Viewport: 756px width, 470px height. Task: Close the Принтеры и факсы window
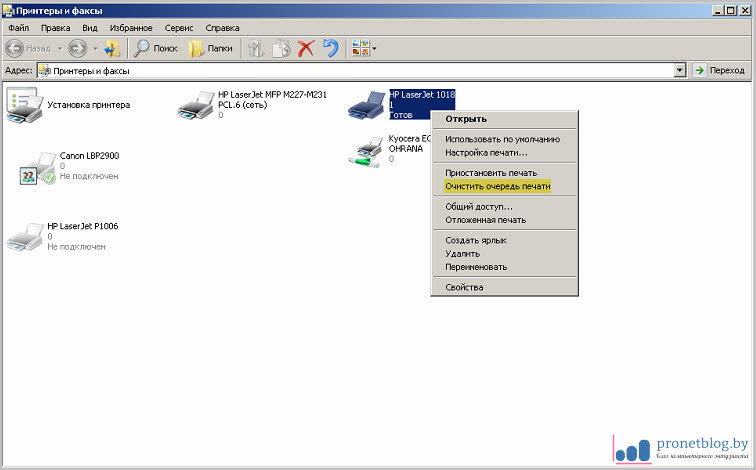pyautogui.click(x=744, y=10)
